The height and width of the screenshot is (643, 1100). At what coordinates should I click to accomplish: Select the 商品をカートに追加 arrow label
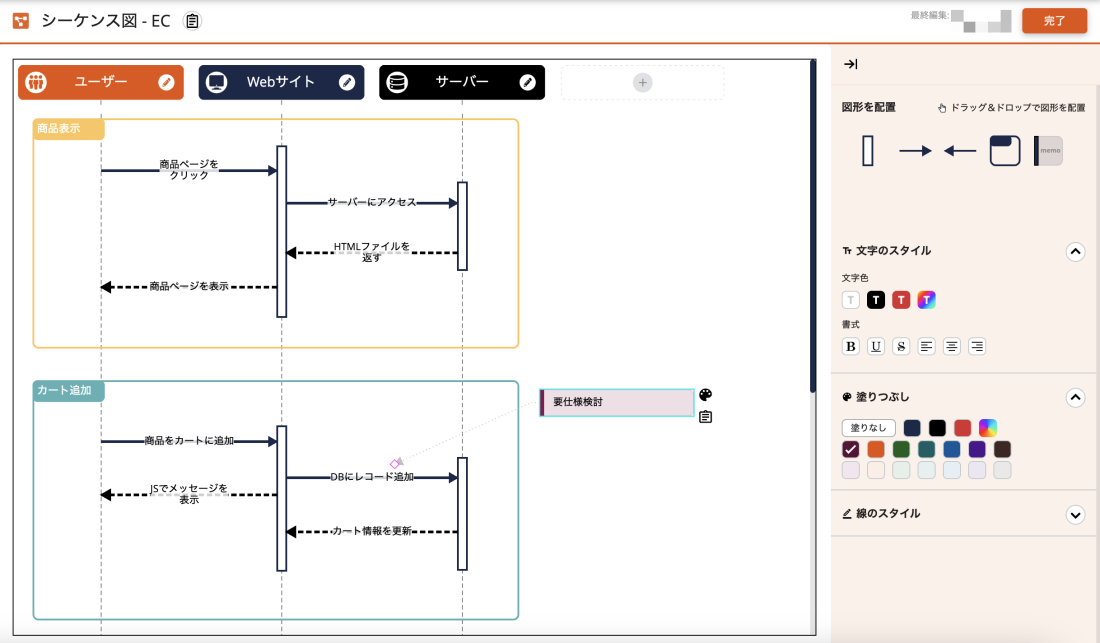point(189,440)
